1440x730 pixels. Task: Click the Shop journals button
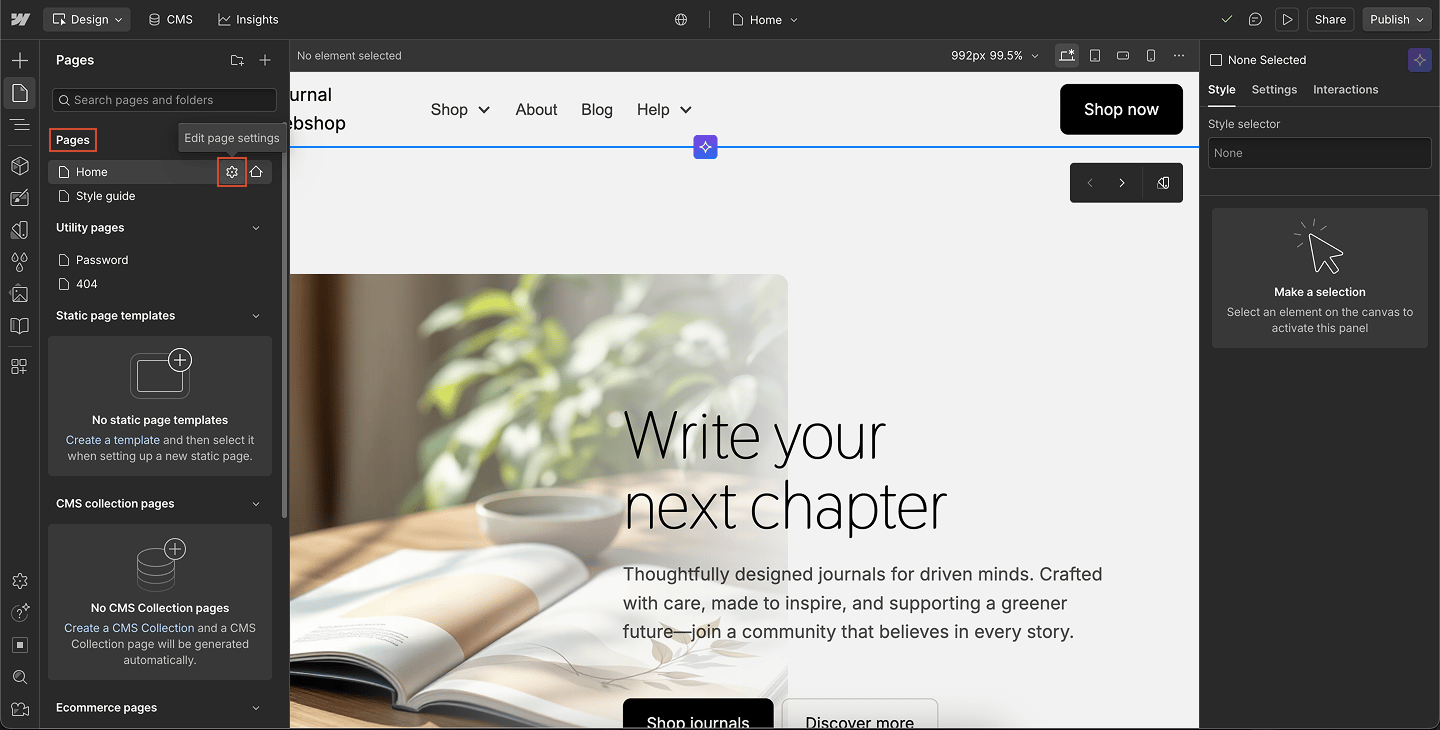pos(698,714)
